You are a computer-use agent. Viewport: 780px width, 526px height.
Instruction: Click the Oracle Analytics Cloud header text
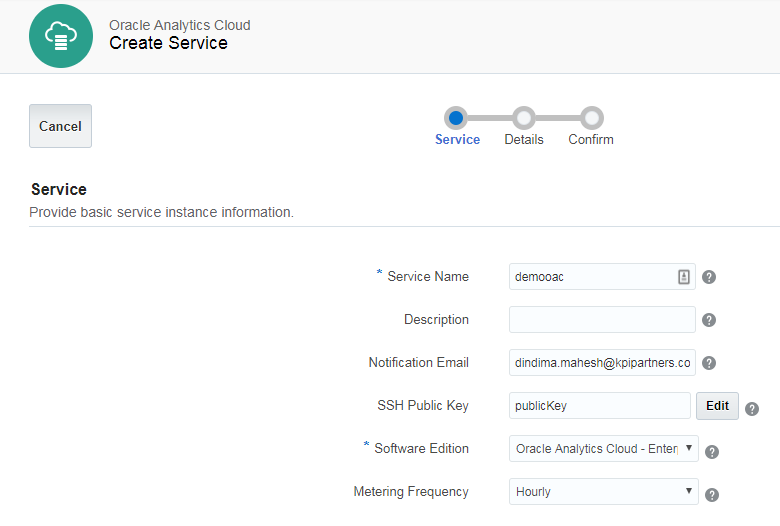point(180,25)
